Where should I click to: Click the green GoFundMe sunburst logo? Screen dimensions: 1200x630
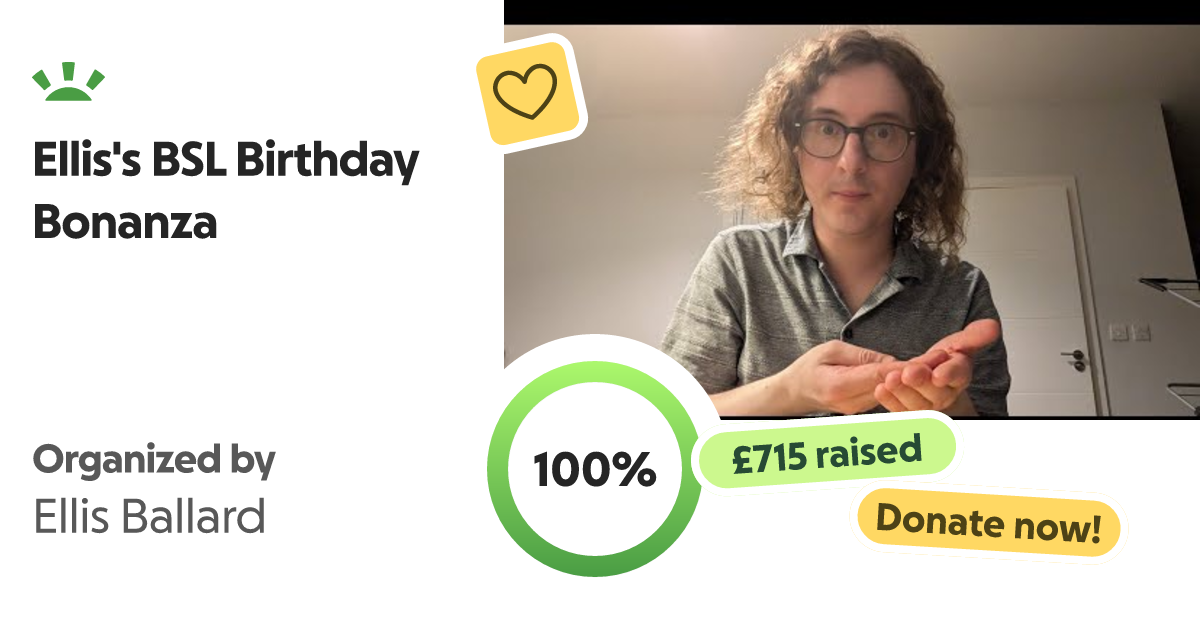click(x=68, y=82)
